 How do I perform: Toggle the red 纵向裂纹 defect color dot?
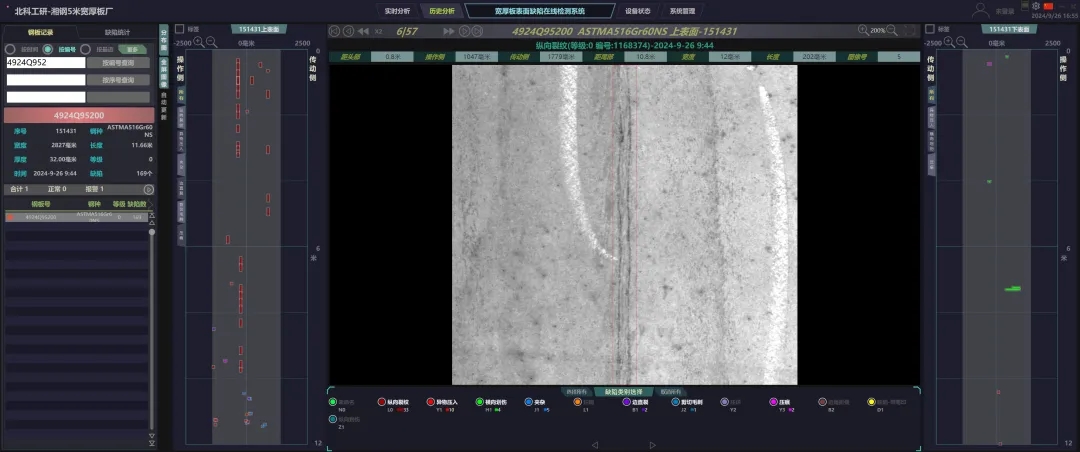tap(381, 402)
